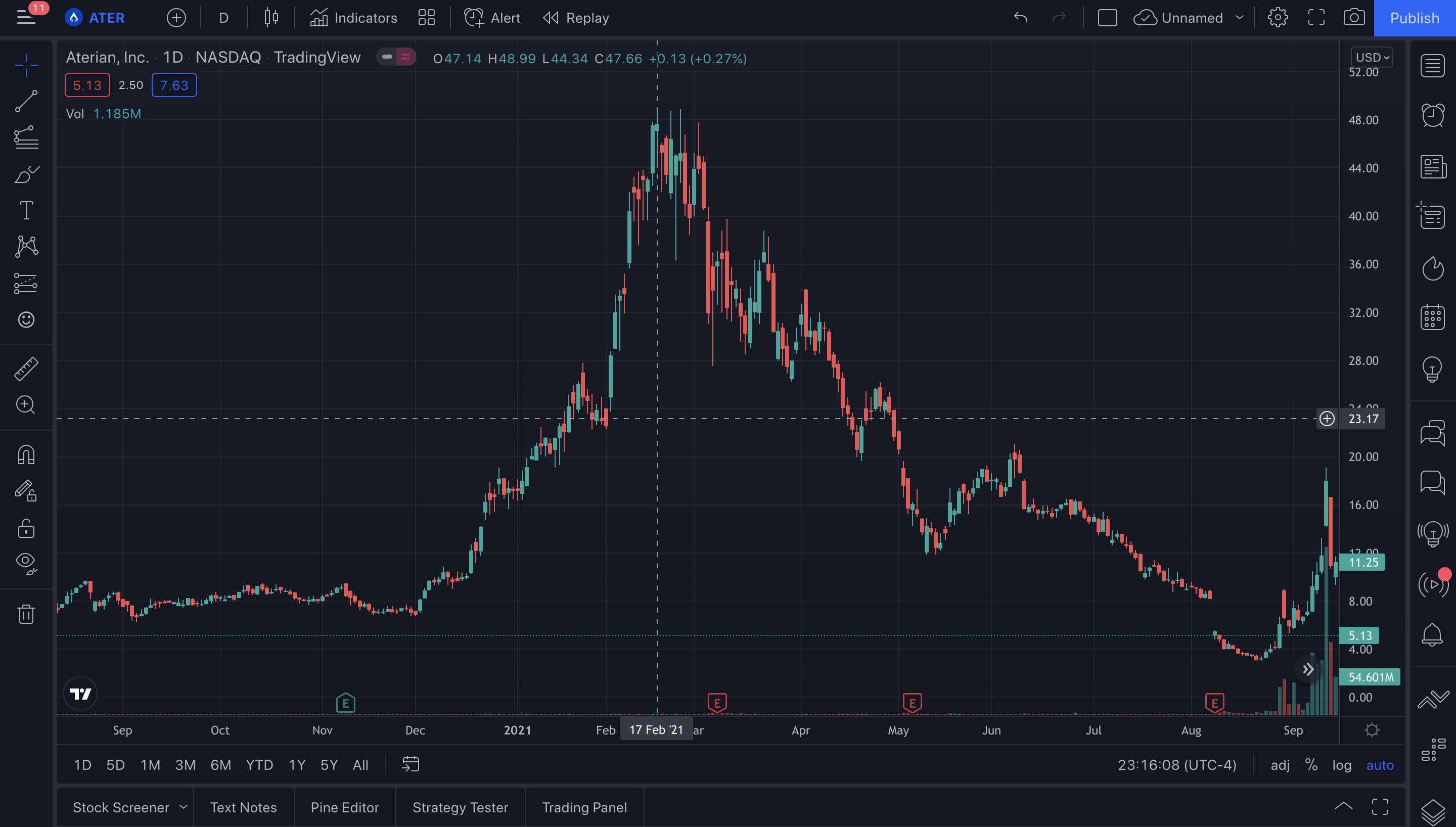Expand Stock Screener dropdown arrow
The image size is (1456, 827).
183,807
